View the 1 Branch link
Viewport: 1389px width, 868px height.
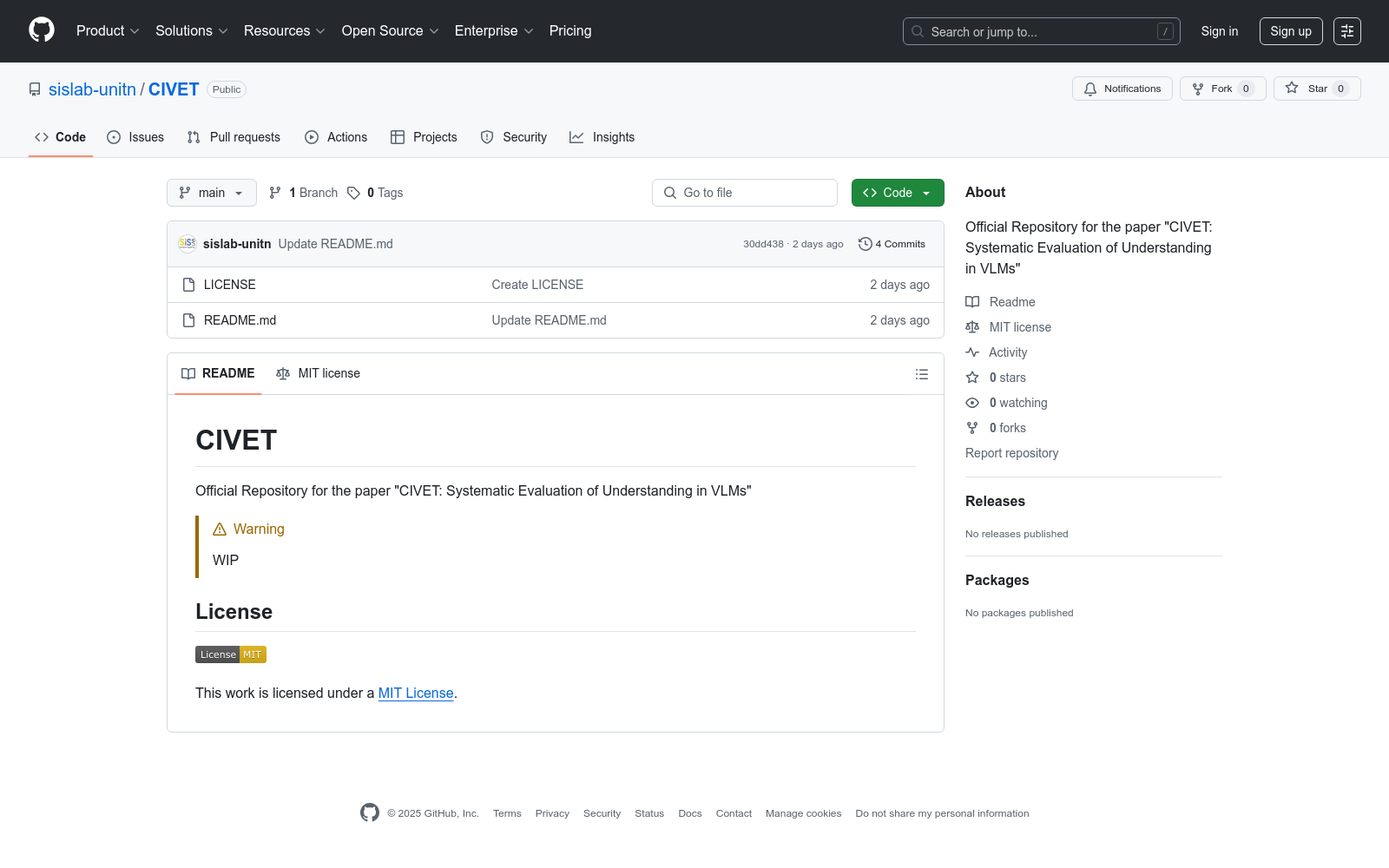[x=303, y=193]
